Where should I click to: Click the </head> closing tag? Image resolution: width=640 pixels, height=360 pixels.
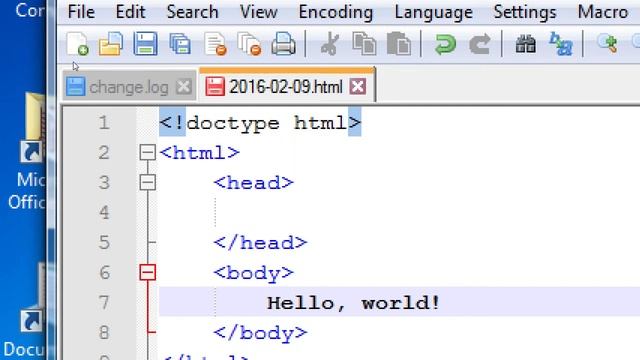coord(260,243)
